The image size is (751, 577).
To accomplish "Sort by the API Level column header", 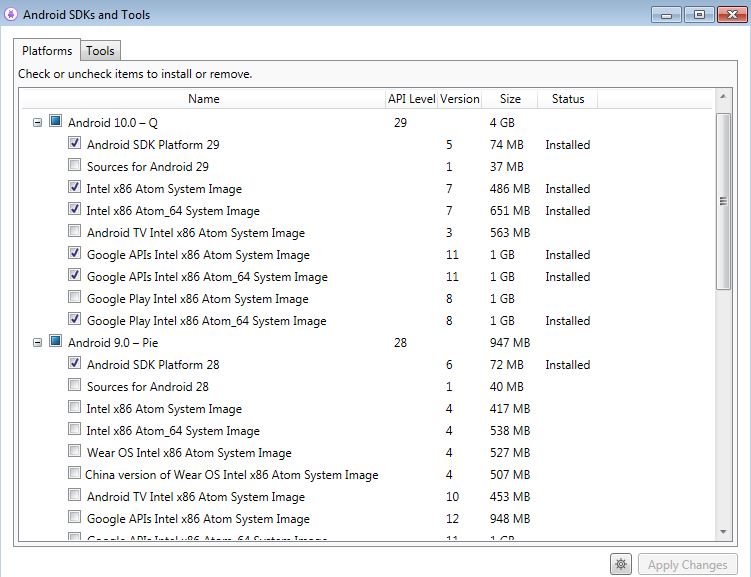I will point(411,99).
